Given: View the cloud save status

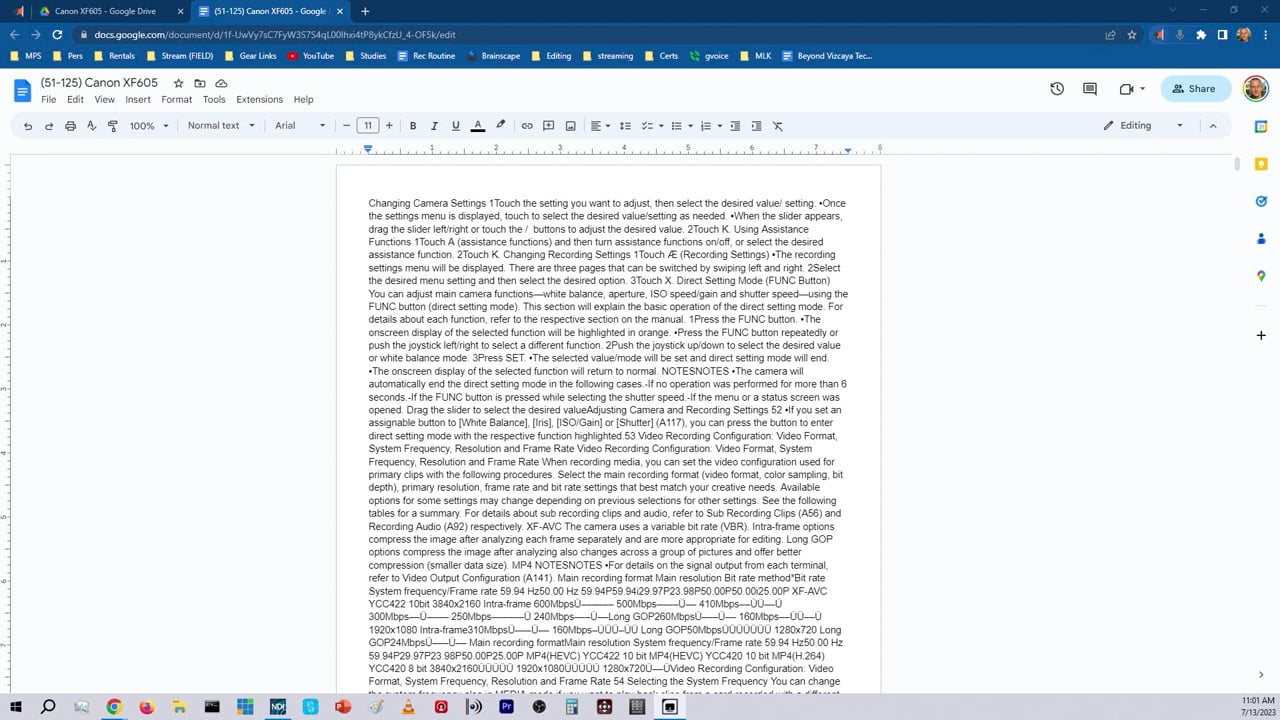Looking at the screenshot, I should [221, 83].
